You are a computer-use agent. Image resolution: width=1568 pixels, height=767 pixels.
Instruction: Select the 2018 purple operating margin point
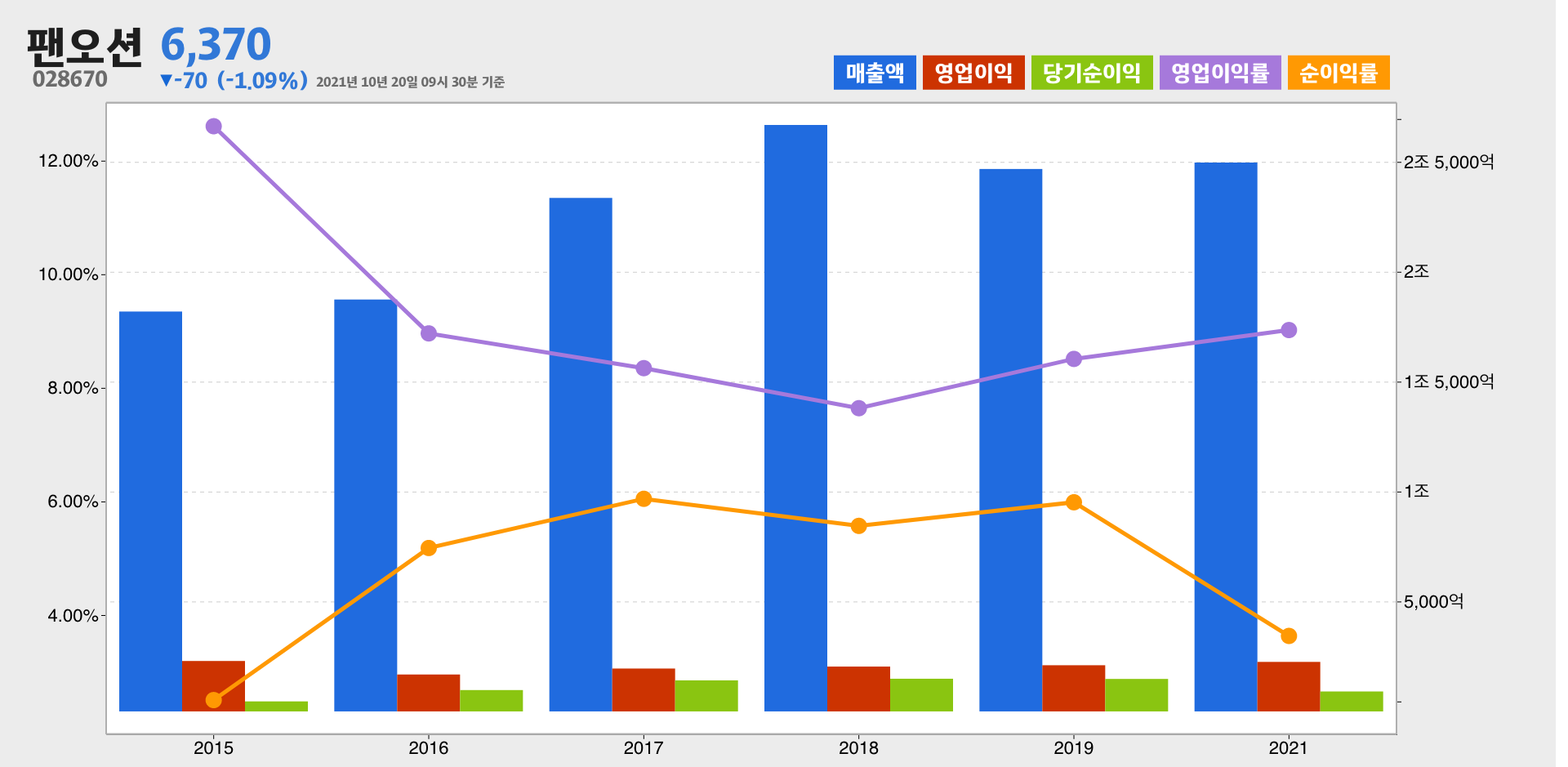858,408
